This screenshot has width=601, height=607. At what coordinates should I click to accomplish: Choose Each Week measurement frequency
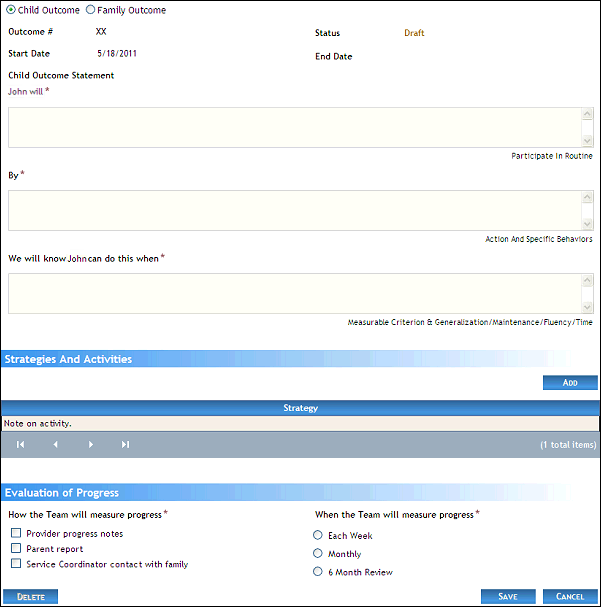click(318, 536)
